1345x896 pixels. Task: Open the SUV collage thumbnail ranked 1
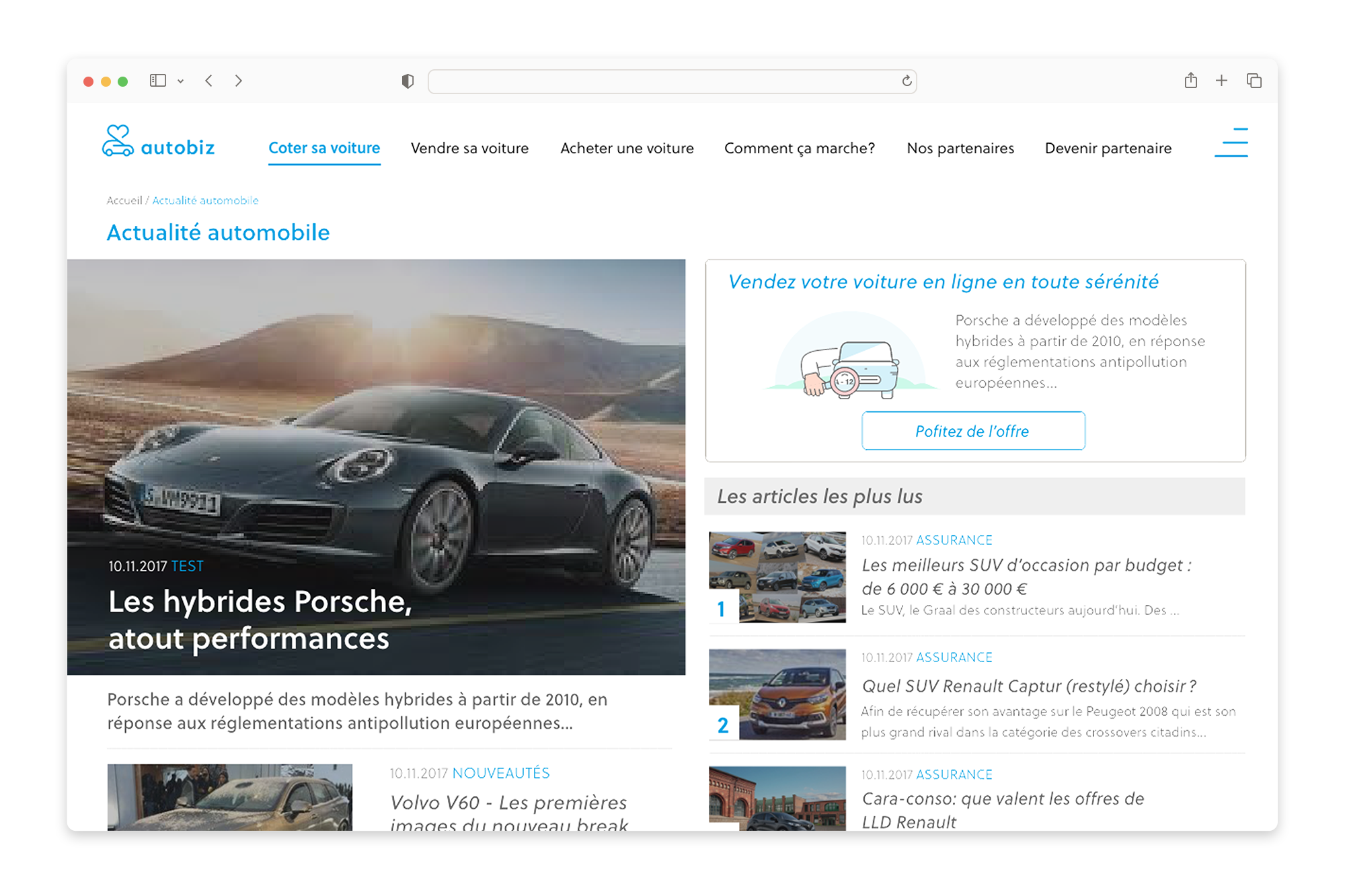(777, 577)
